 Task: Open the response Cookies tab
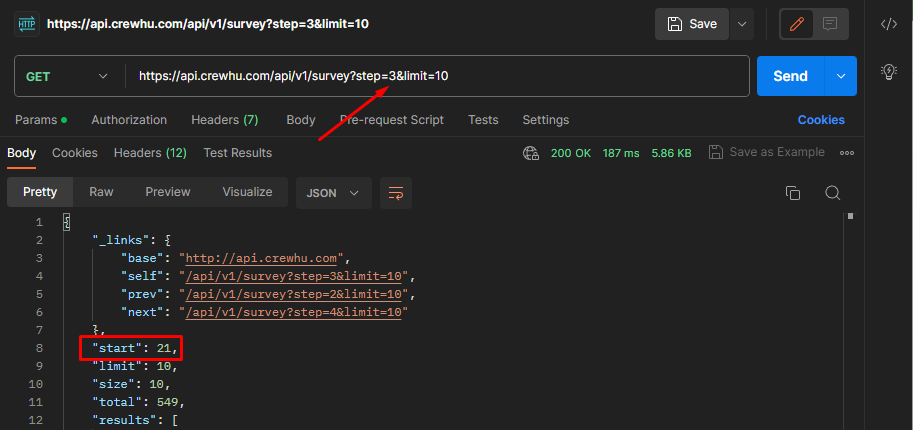coord(75,153)
